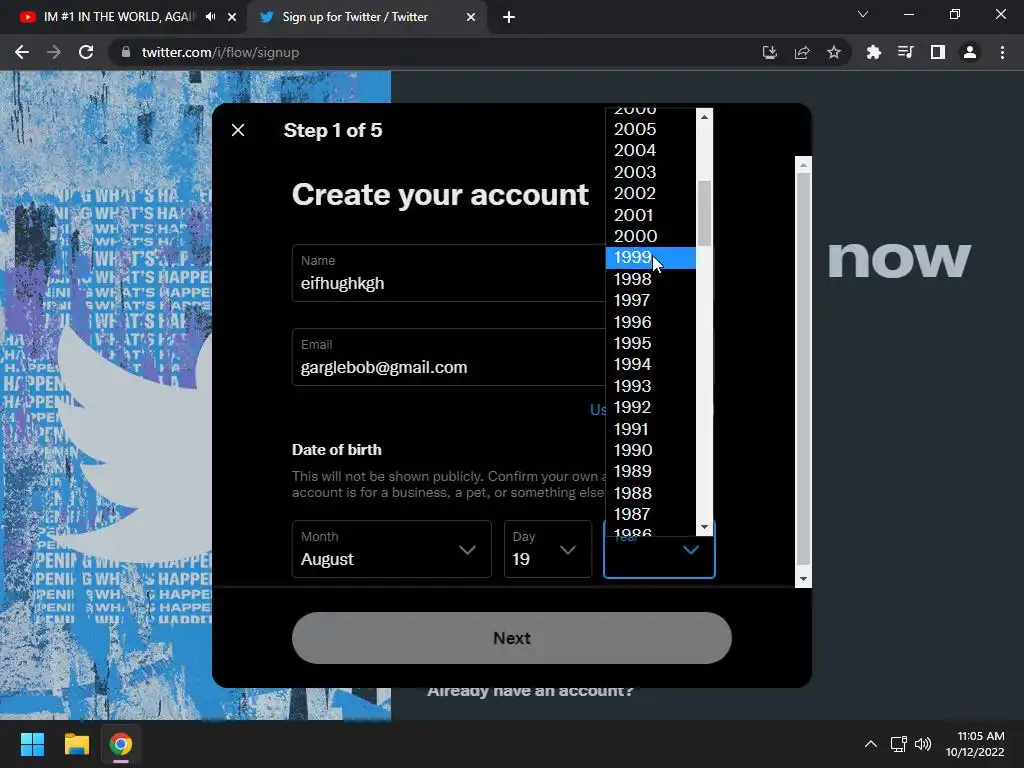
Task: Choose 1997 in the year list
Action: coord(650,300)
